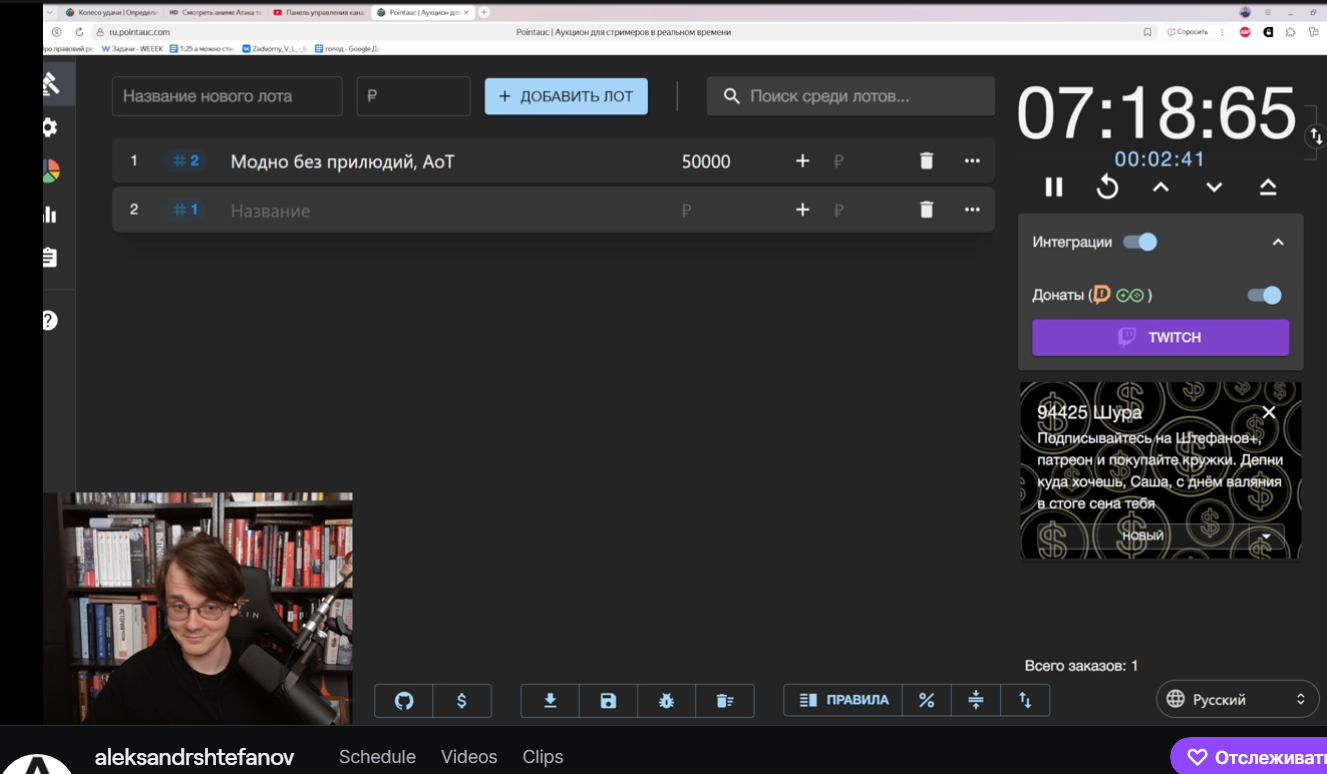Screen dimensions: 1327x774
Task: Open the auction gavel page in sidebar
Action: click(50, 84)
